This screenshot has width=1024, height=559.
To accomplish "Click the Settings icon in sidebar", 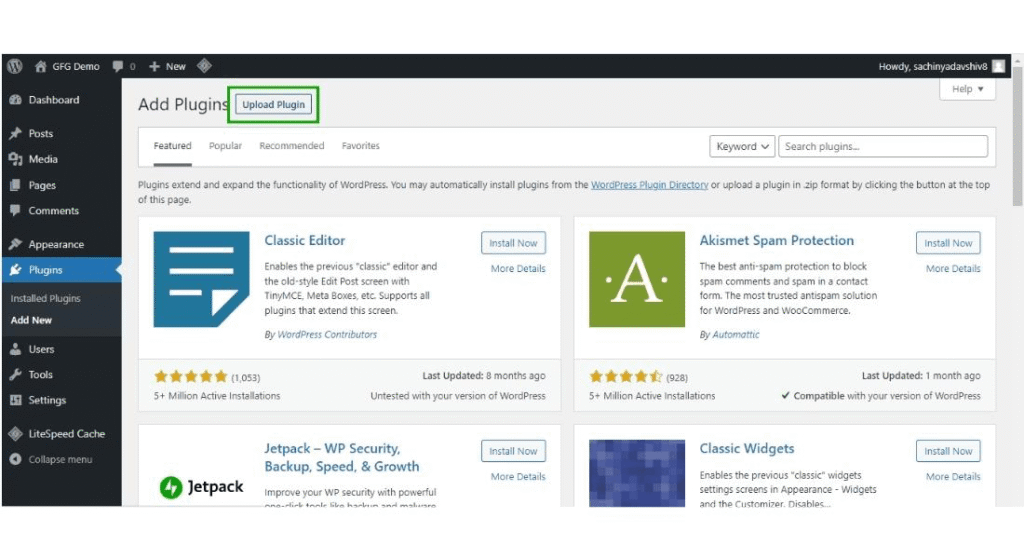I will coord(16,400).
